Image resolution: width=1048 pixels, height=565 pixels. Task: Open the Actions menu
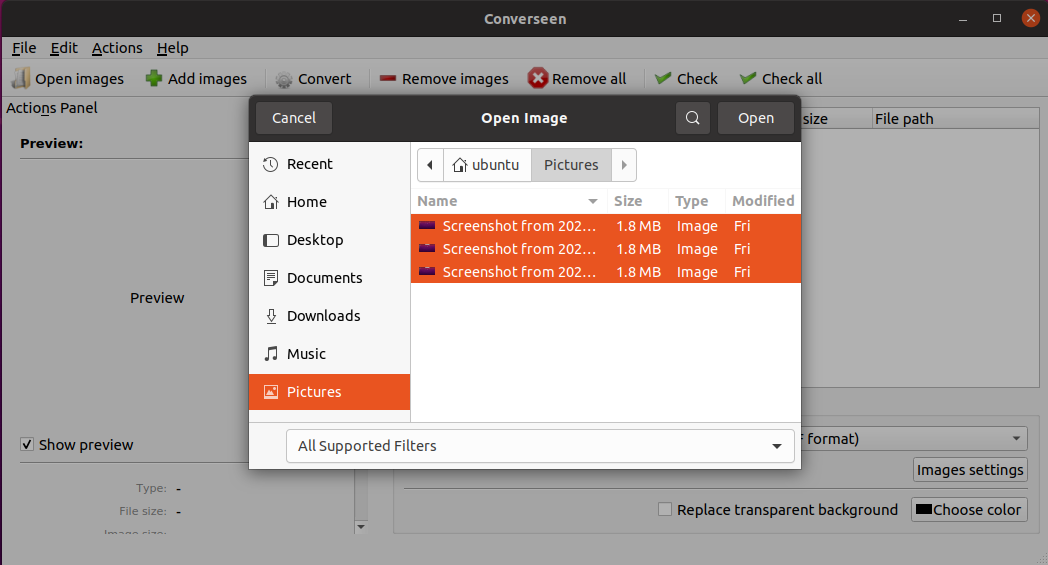click(117, 48)
